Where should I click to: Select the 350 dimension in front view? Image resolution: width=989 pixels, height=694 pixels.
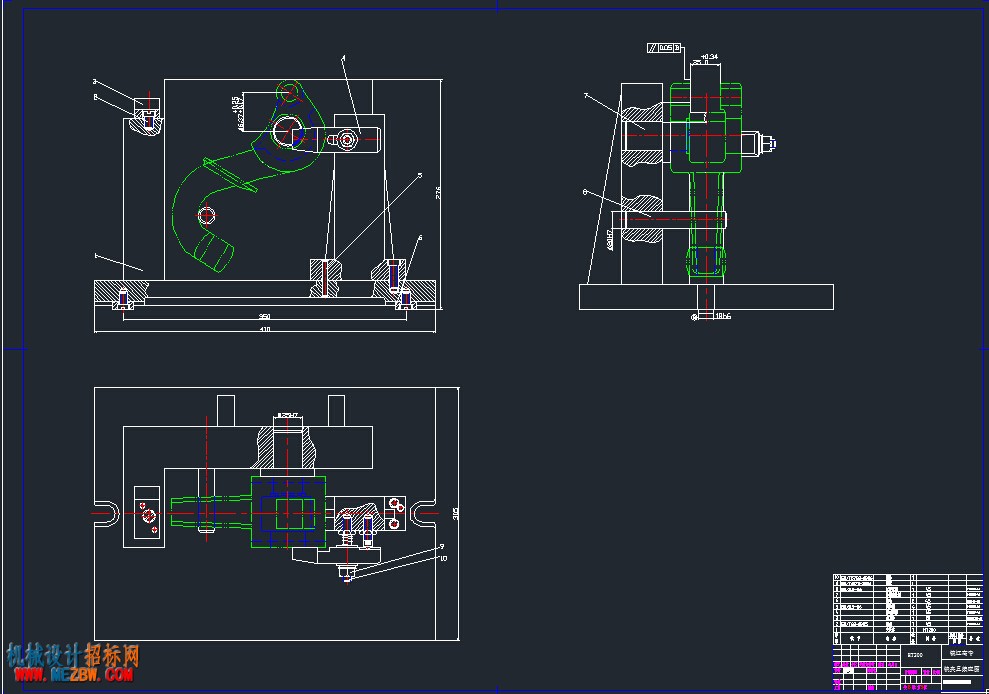(265, 317)
